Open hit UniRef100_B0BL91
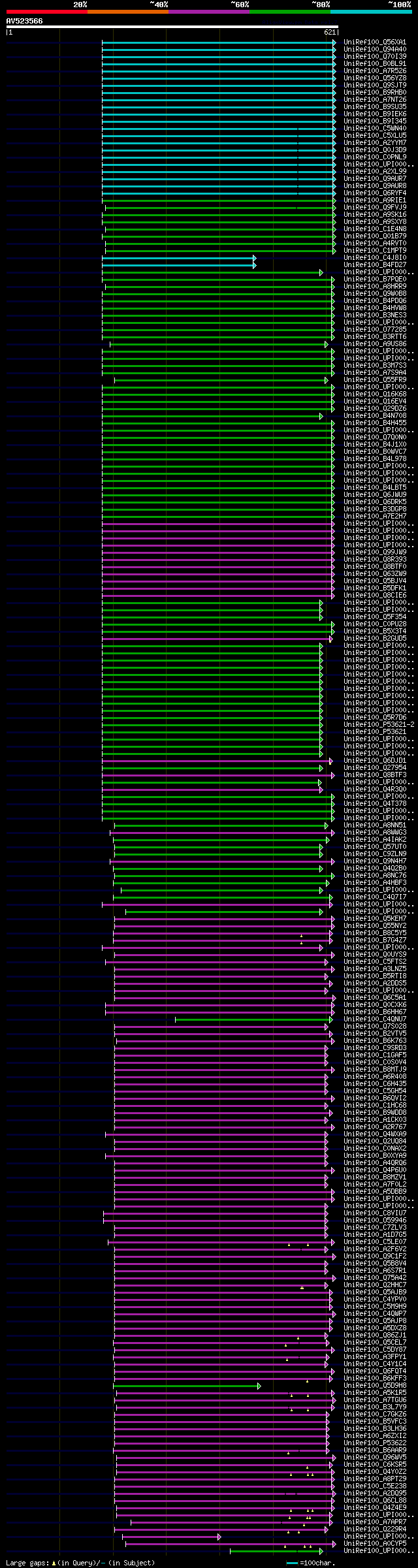The image size is (418, 1568). point(375,63)
